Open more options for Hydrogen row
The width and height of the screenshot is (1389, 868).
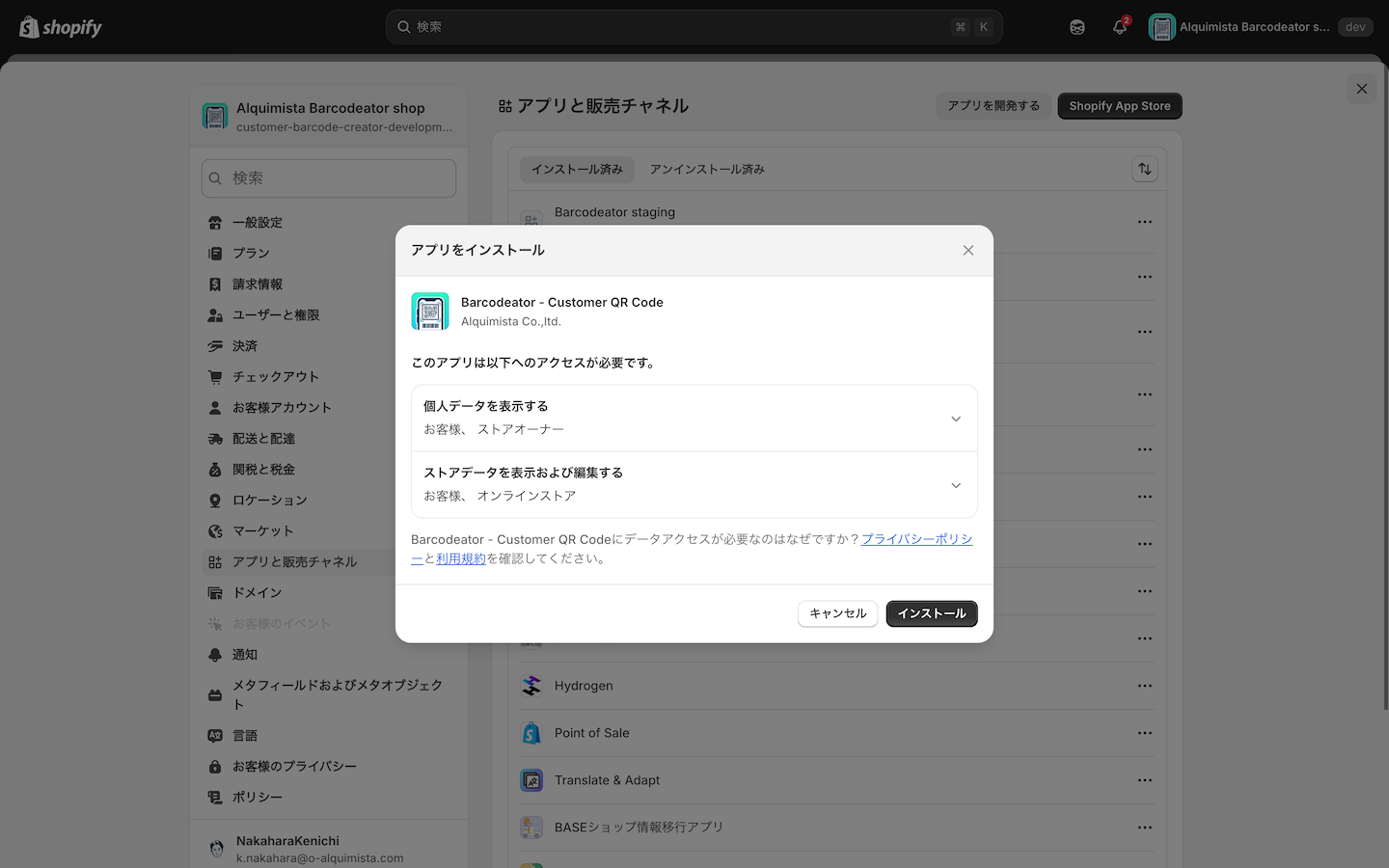(x=1144, y=686)
